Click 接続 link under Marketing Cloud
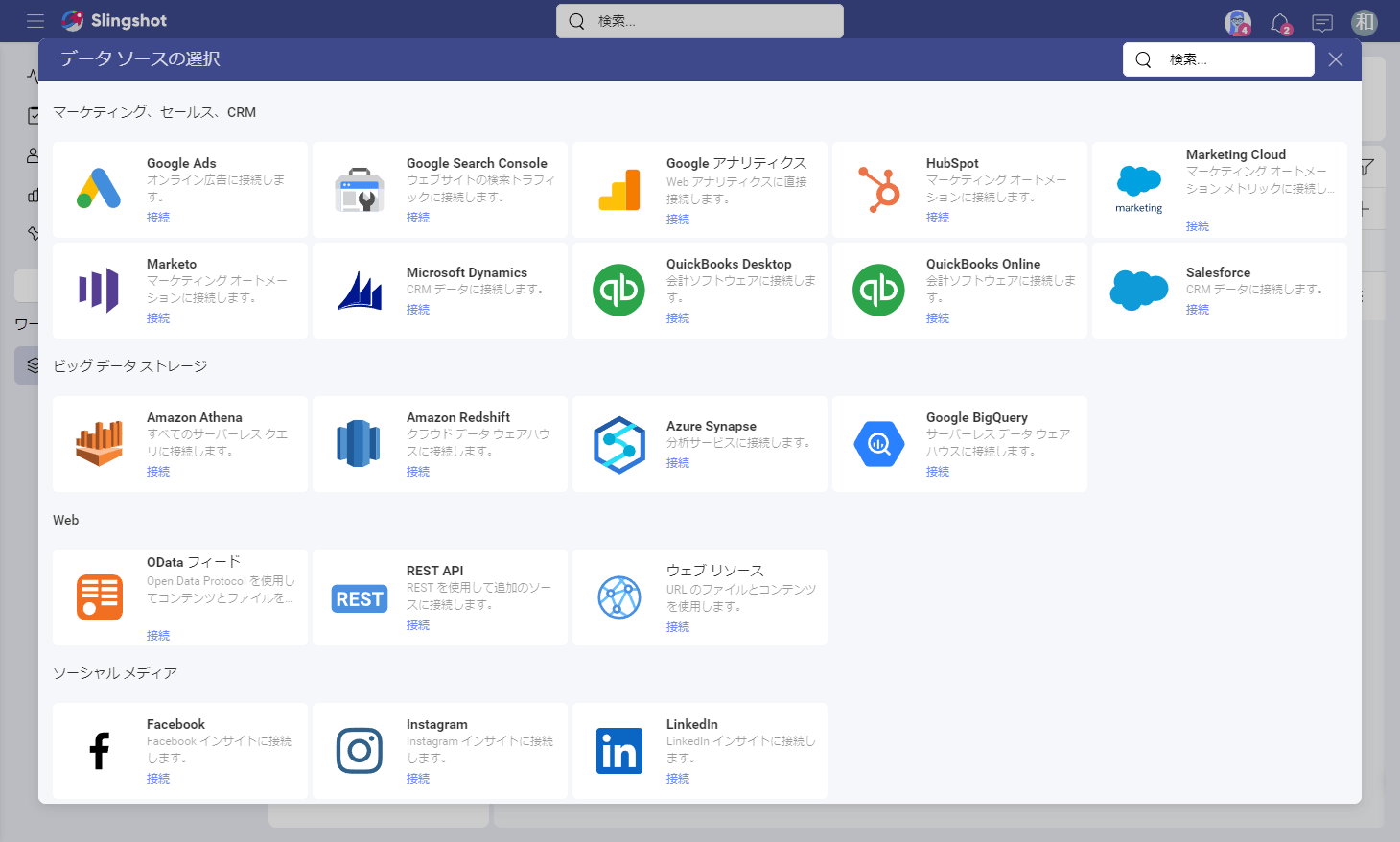The width and height of the screenshot is (1400, 842). (1198, 226)
